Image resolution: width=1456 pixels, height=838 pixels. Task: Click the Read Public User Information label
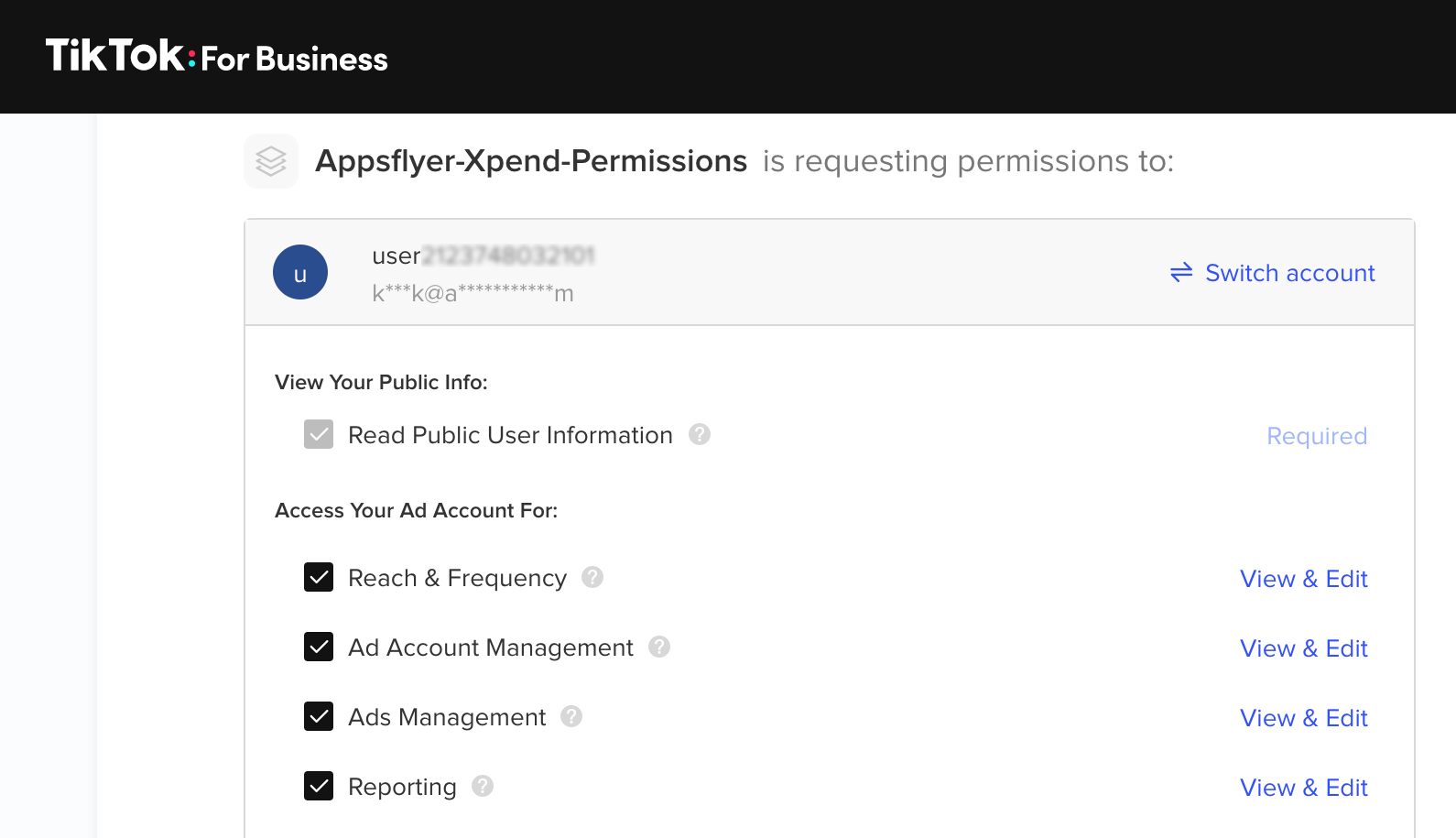[510, 435]
